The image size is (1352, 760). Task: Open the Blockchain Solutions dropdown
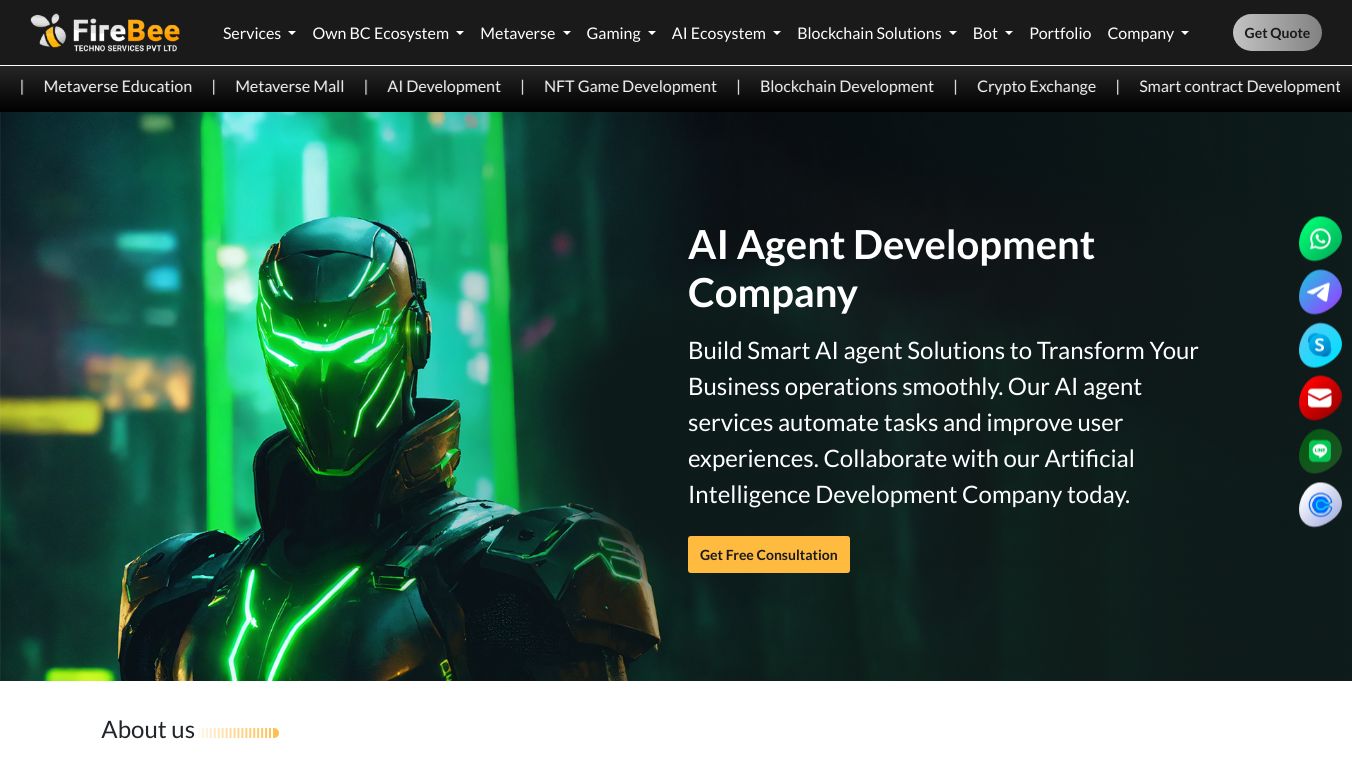coord(877,33)
